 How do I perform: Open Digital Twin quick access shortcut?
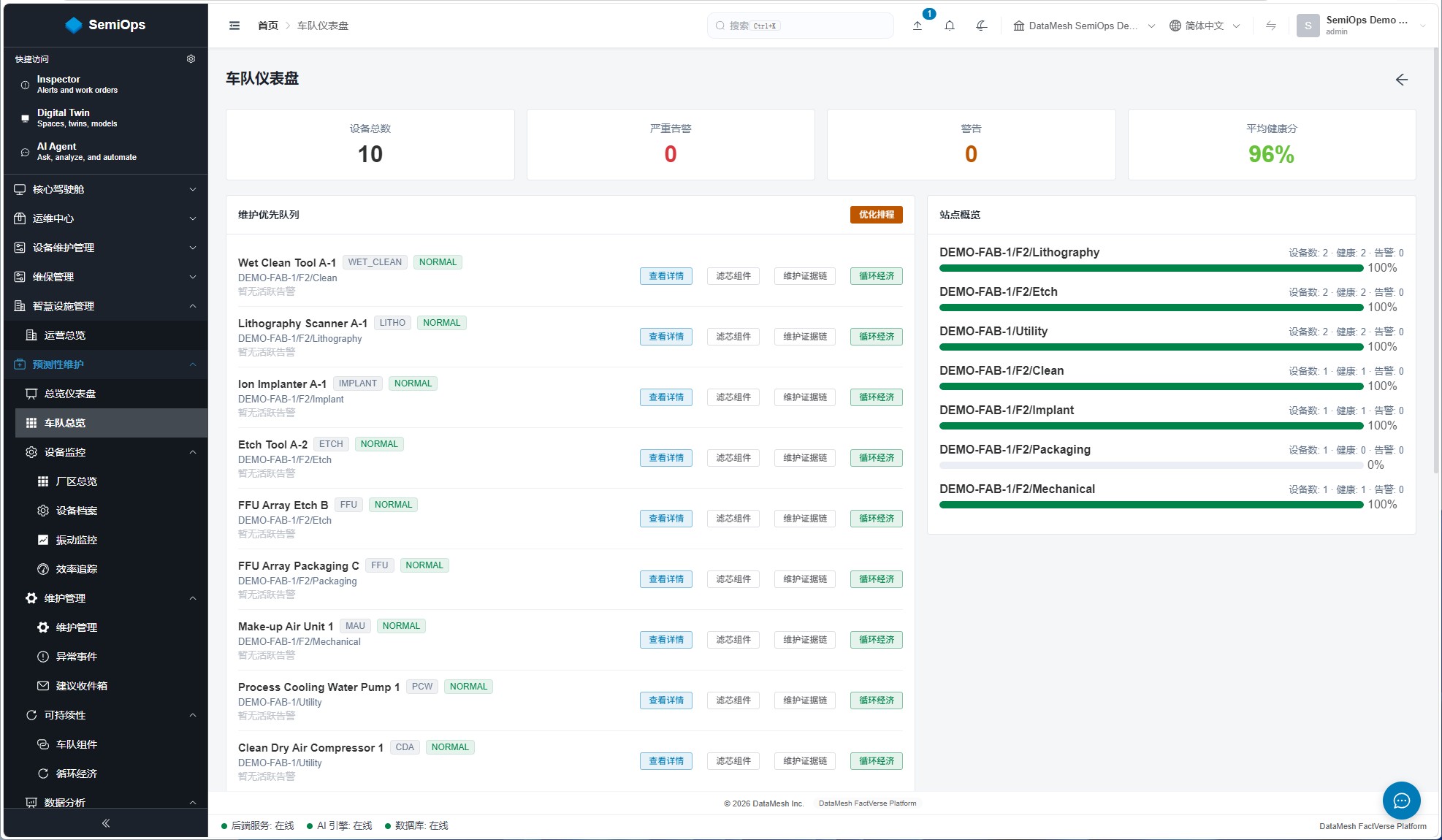point(106,118)
